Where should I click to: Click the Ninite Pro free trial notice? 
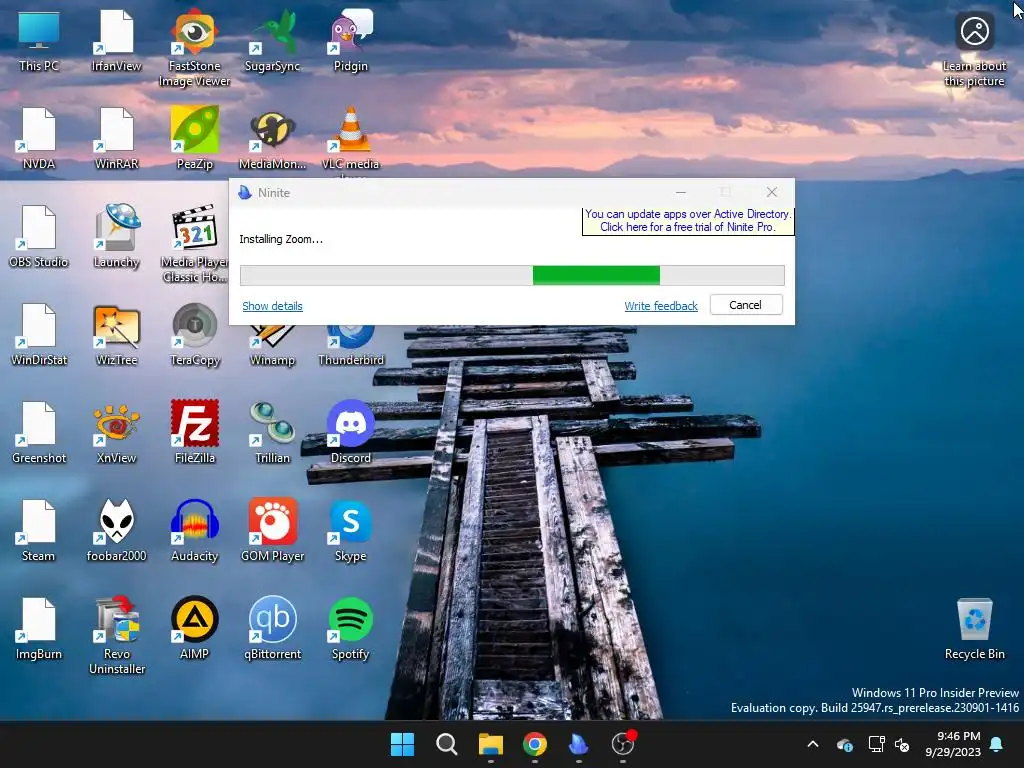click(x=688, y=221)
